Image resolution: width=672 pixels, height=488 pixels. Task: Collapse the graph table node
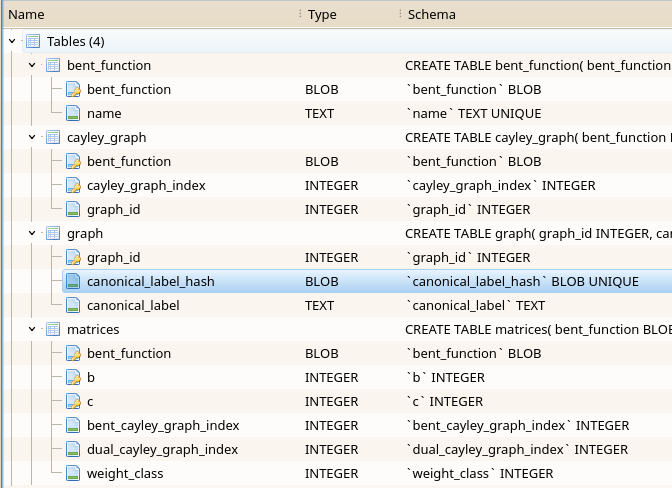click(32, 234)
